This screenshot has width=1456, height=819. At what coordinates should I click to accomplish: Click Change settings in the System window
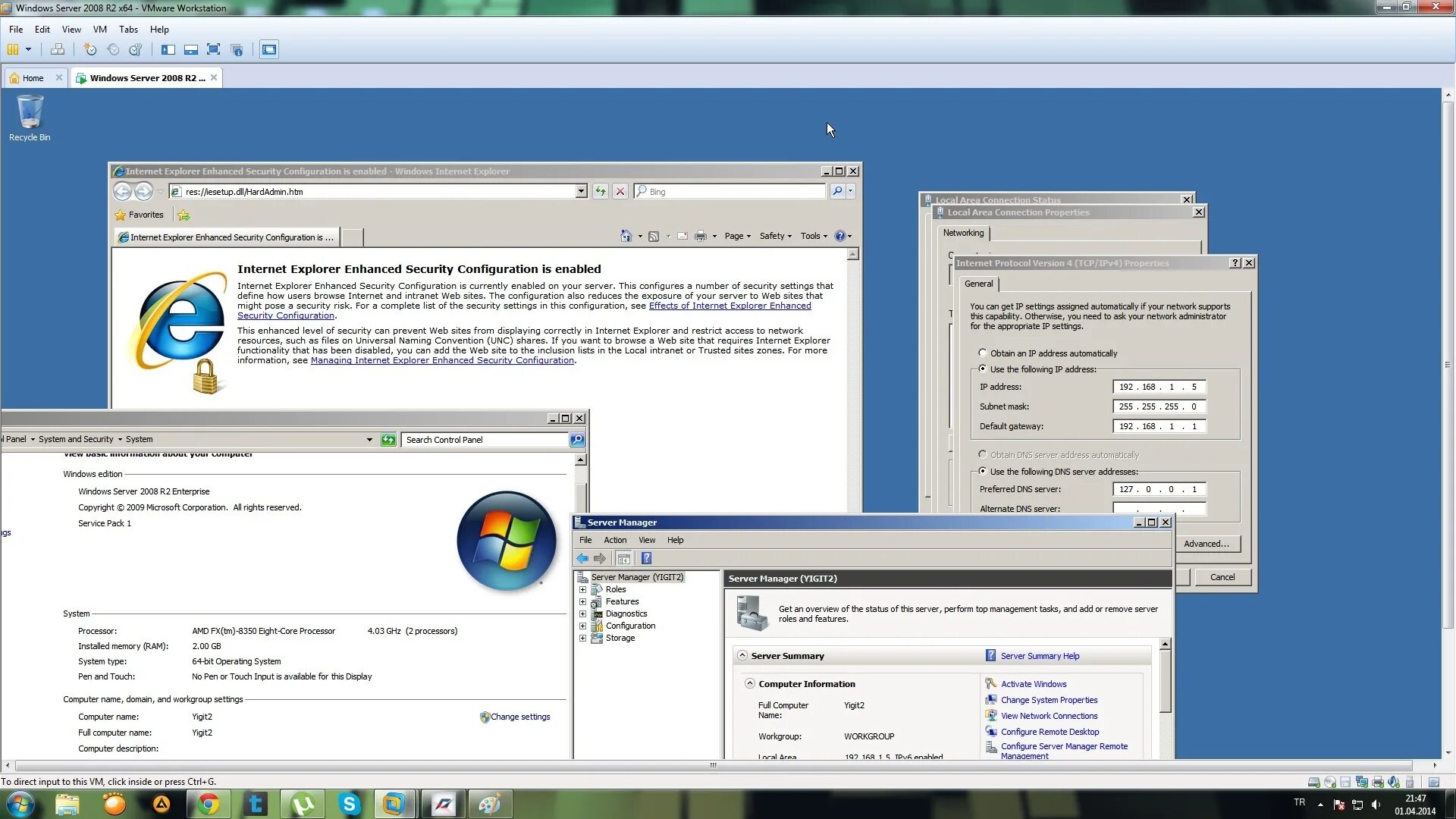coord(519,717)
